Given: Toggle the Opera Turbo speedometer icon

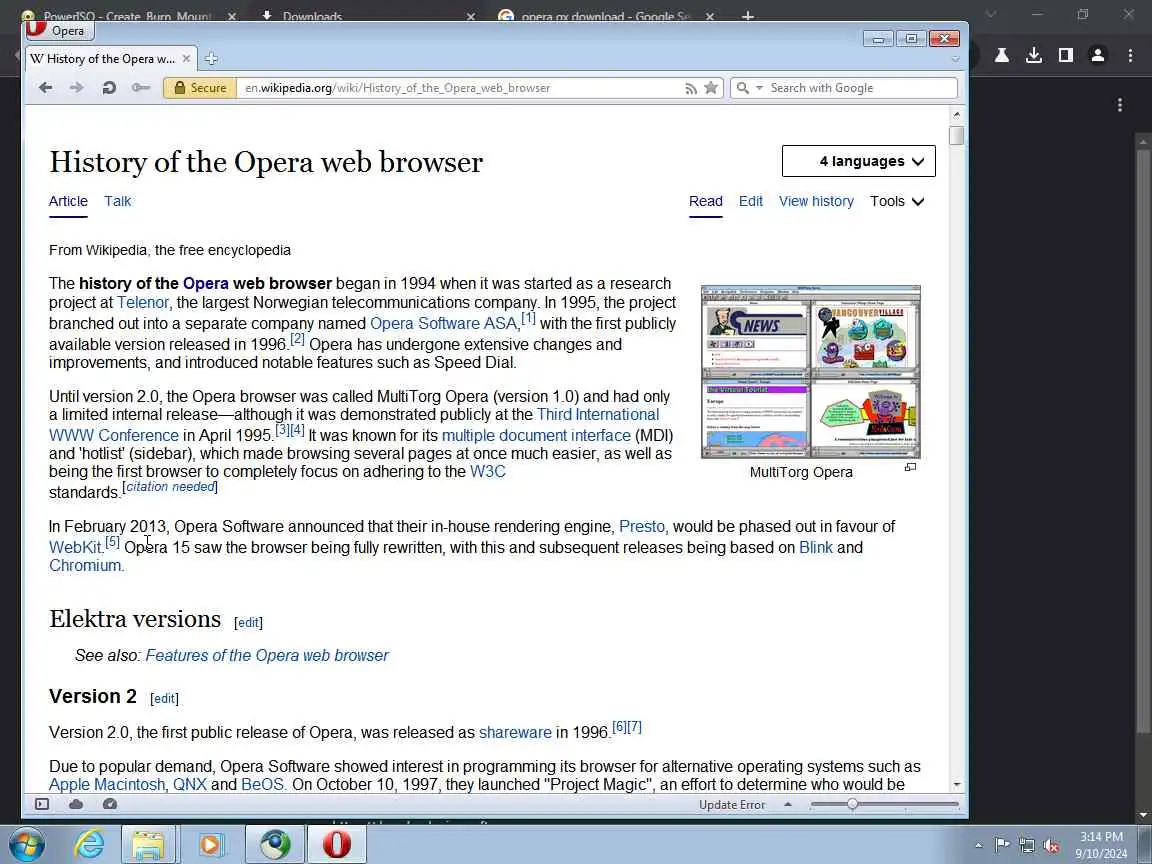Looking at the screenshot, I should point(109,804).
